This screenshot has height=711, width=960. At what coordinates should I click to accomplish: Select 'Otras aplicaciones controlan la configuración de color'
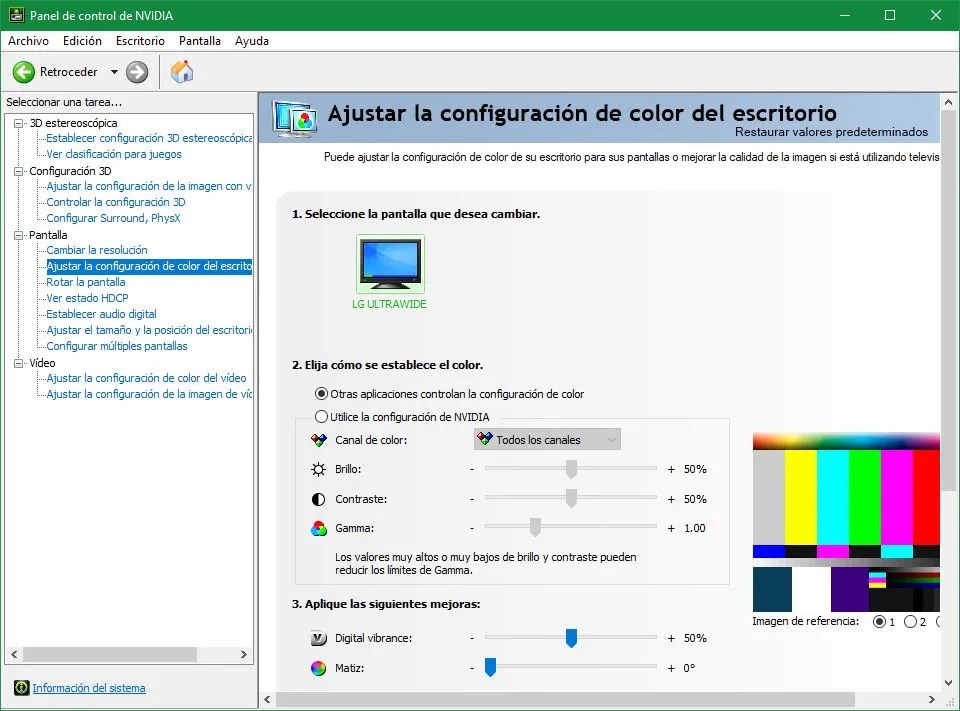321,393
